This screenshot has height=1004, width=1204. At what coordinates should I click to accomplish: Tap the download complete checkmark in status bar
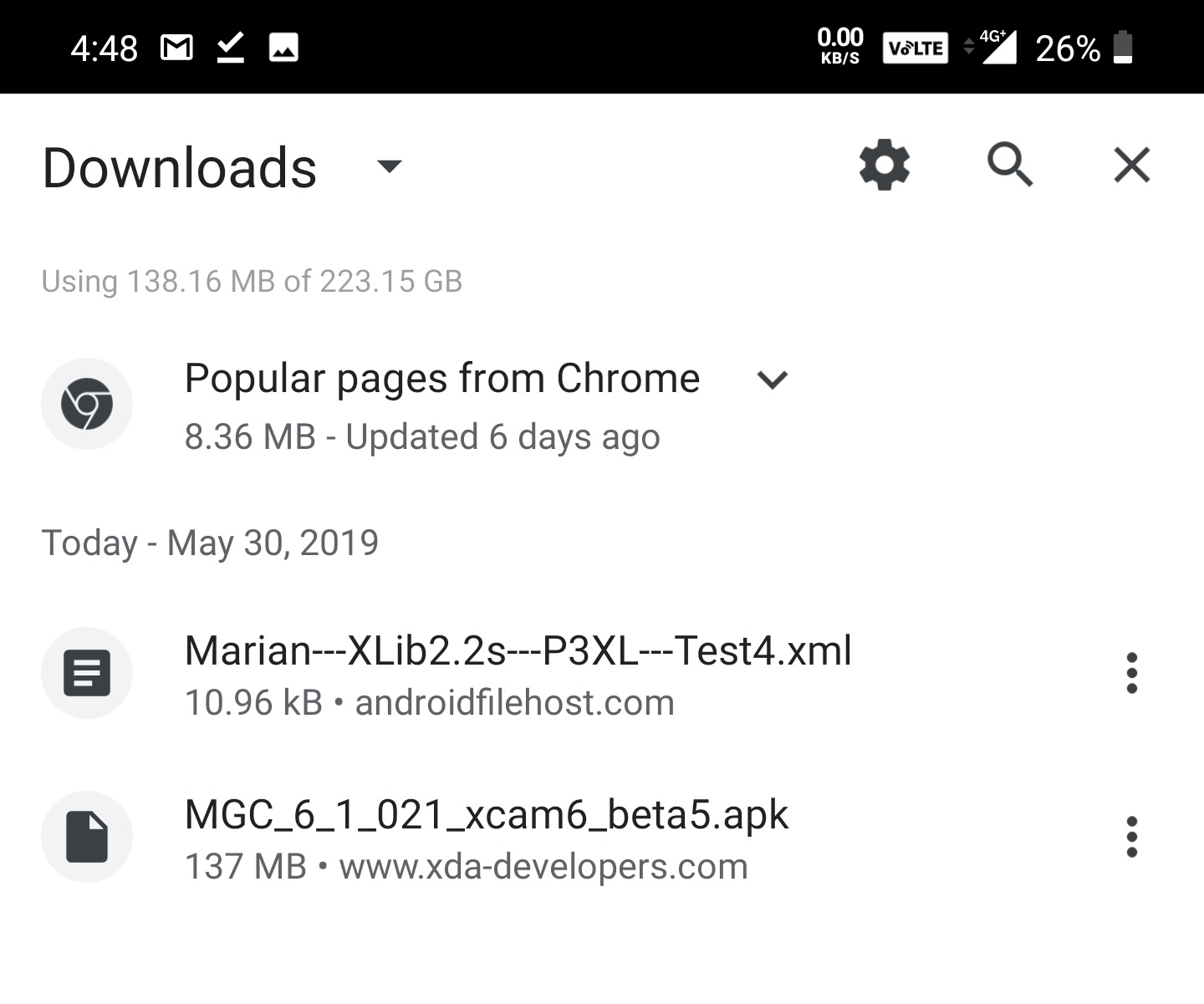pos(229,47)
